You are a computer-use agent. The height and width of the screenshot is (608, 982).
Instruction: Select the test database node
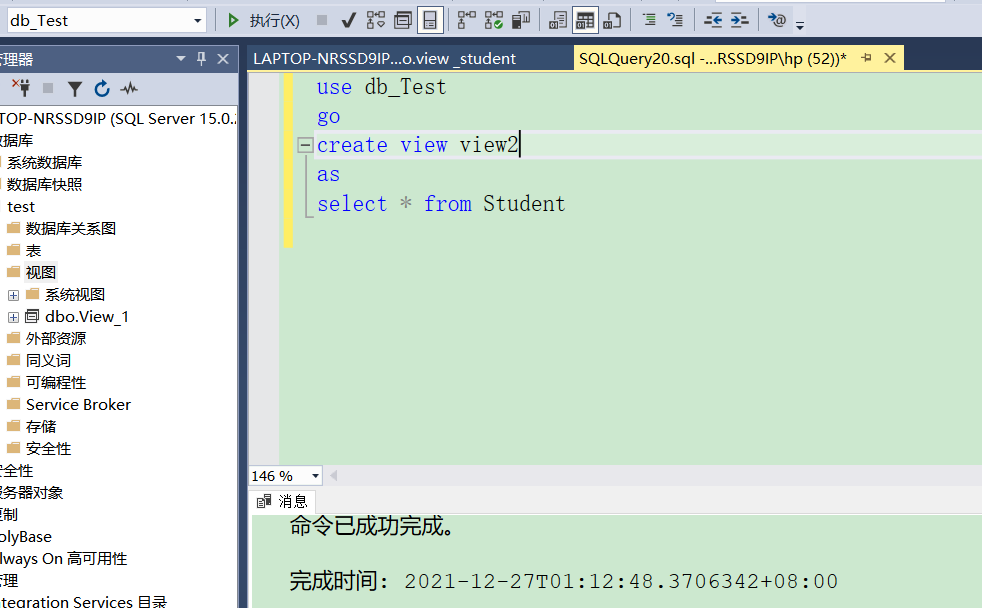tap(21, 207)
